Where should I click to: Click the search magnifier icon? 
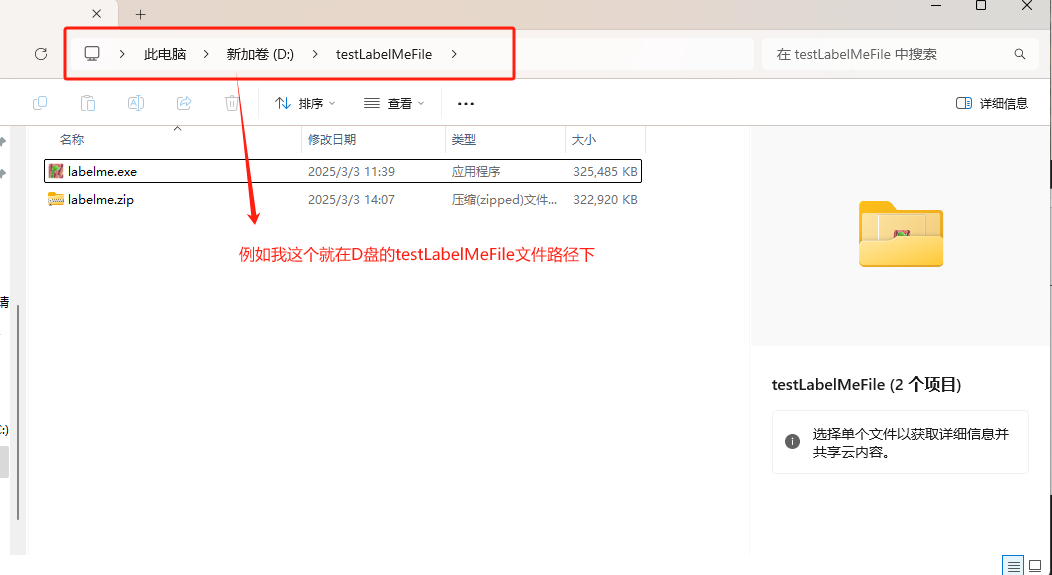tap(1019, 54)
